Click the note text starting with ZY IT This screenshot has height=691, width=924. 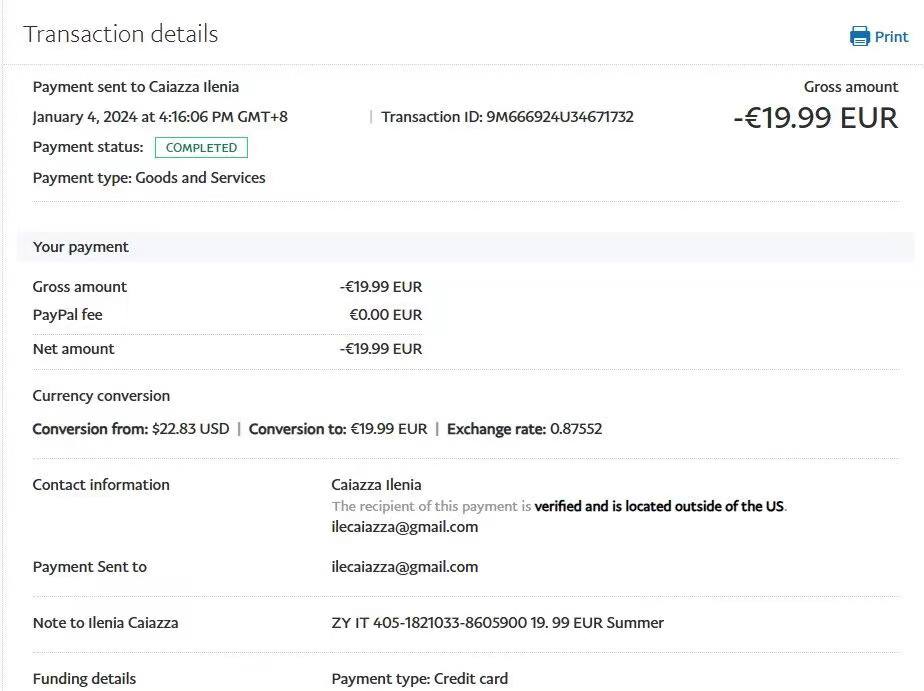click(497, 623)
